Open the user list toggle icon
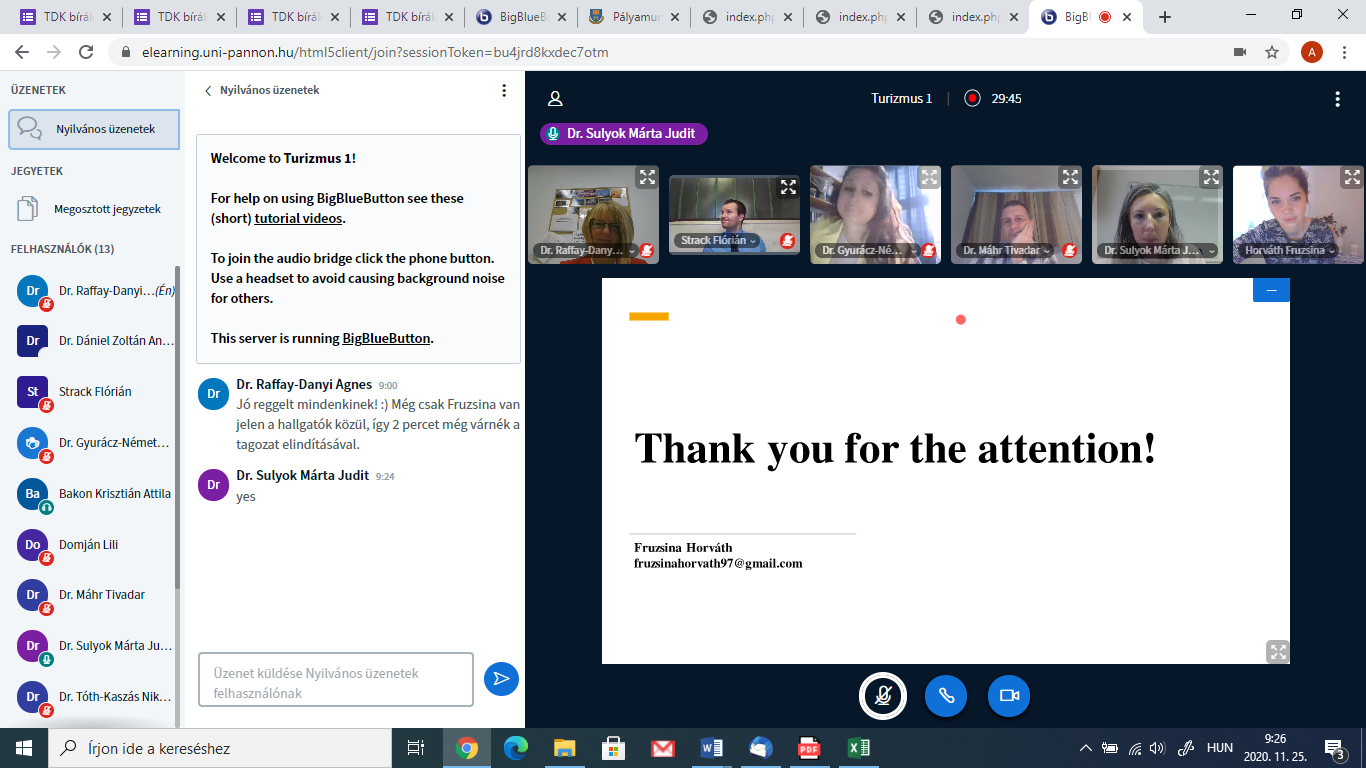The height and width of the screenshot is (768, 1366). pos(555,98)
